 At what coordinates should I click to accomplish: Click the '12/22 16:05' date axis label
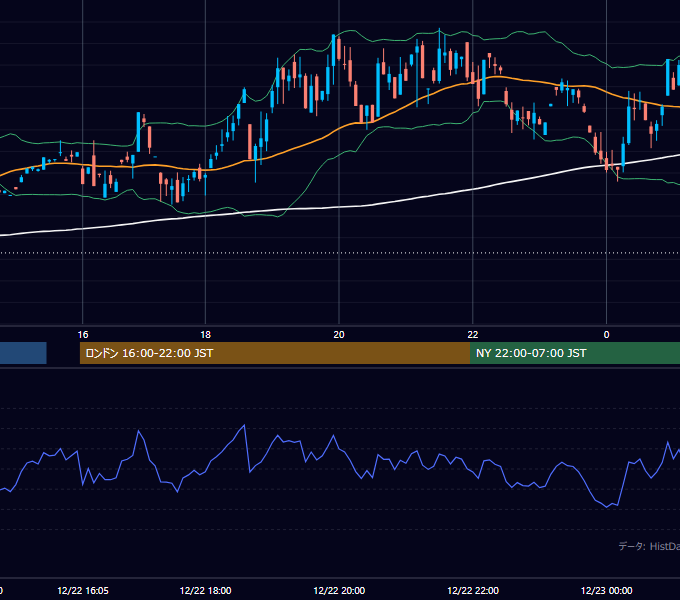(x=83, y=590)
